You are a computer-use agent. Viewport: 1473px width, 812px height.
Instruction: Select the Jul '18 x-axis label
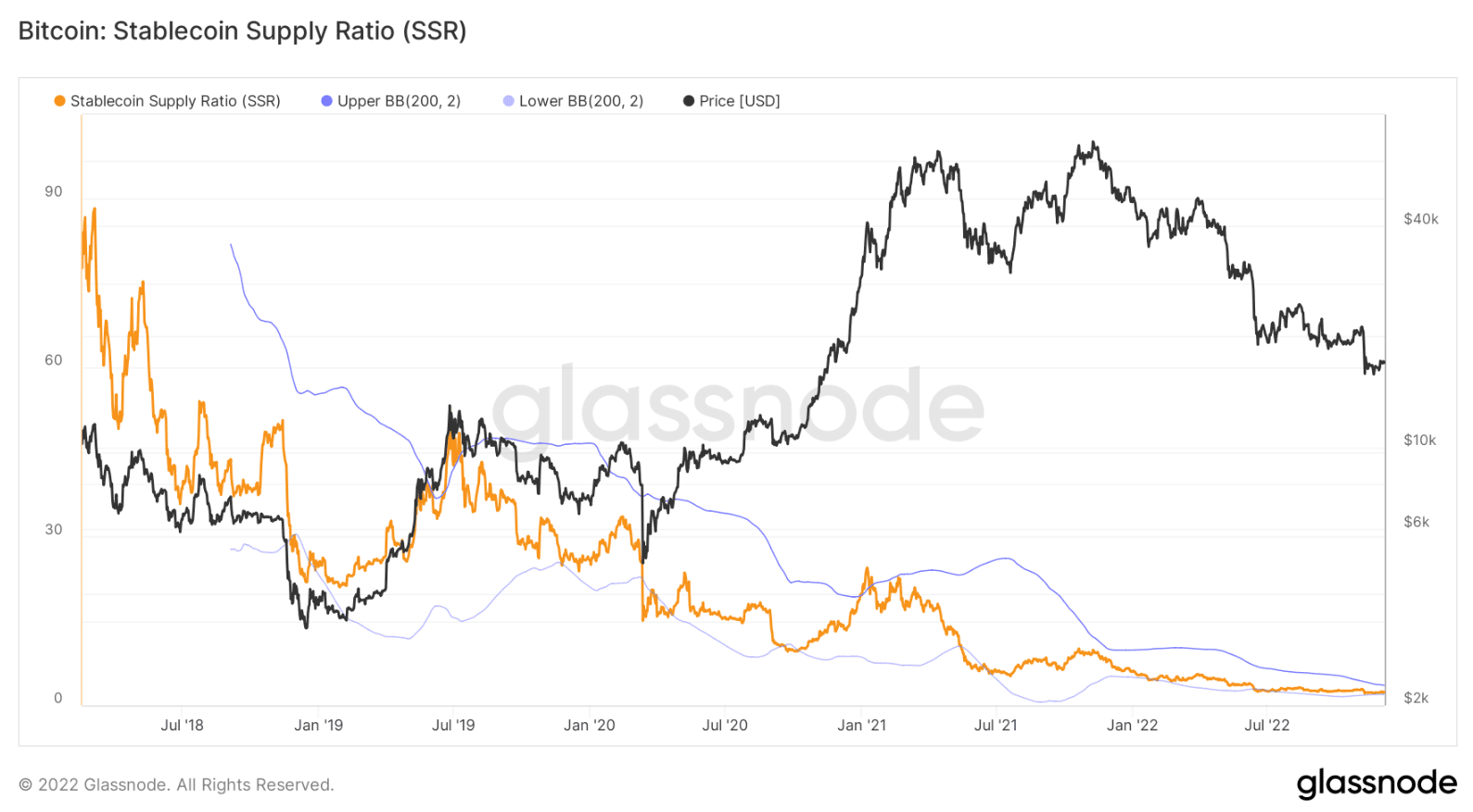[x=182, y=725]
